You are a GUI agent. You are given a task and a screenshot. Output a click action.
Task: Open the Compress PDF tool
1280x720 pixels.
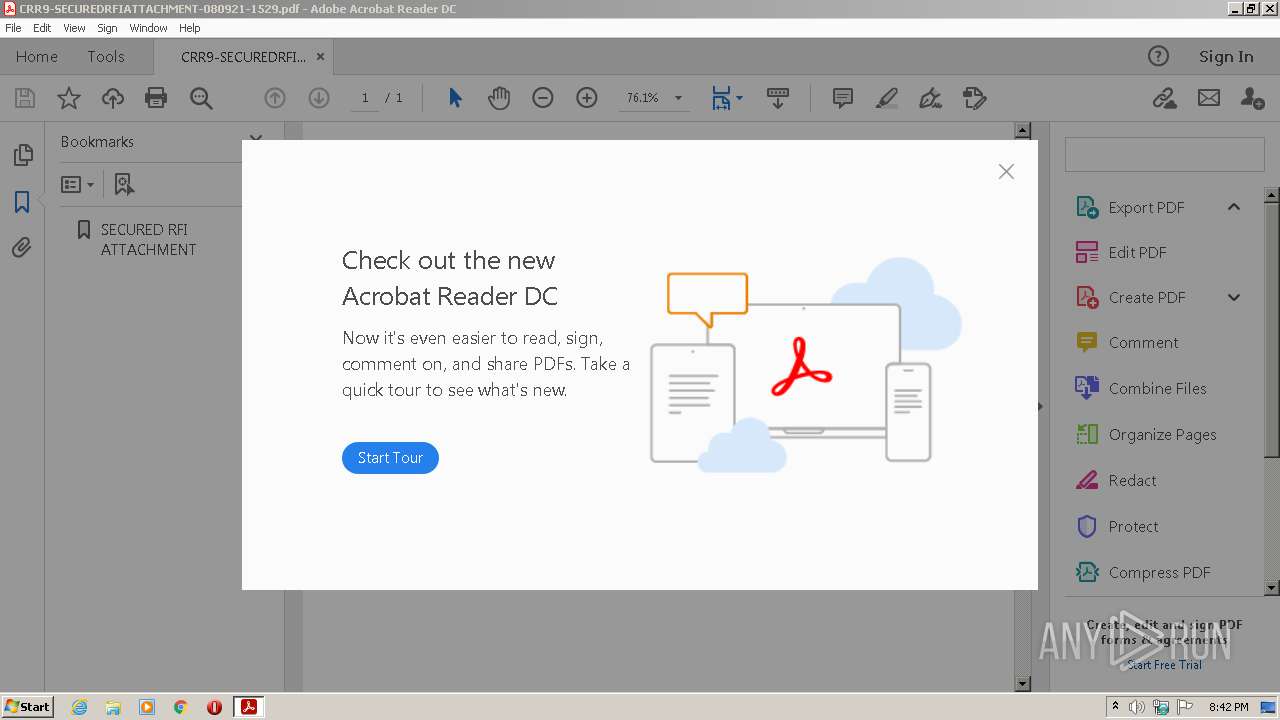point(1143,573)
